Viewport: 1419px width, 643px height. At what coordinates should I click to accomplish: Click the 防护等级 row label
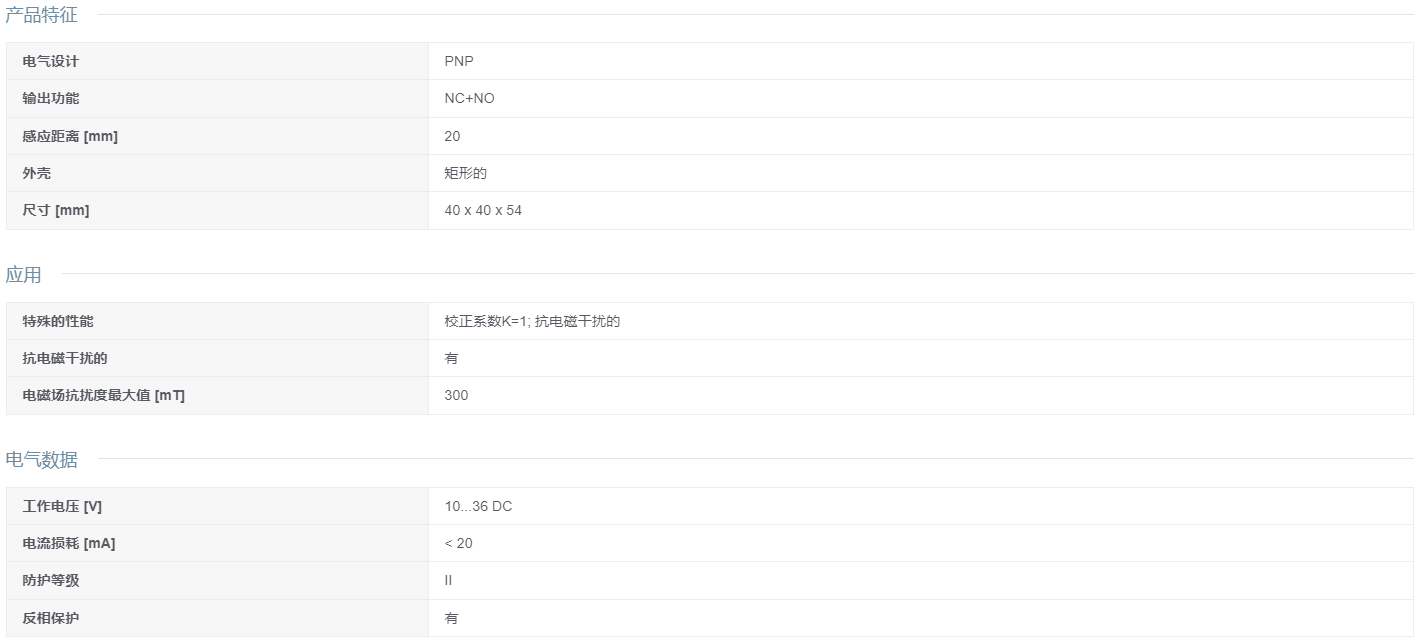click(51, 580)
